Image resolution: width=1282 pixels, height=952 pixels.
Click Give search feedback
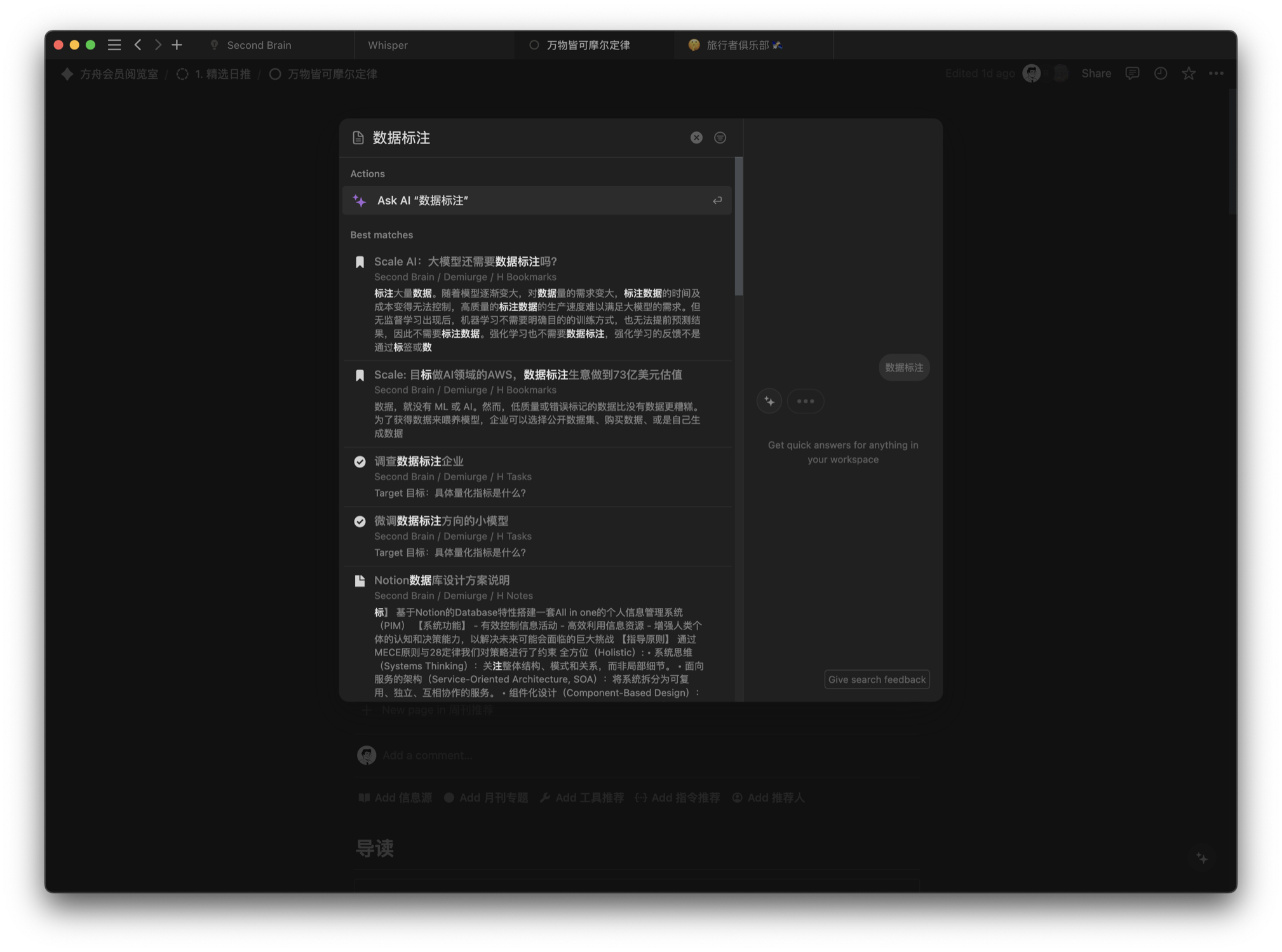click(x=877, y=679)
